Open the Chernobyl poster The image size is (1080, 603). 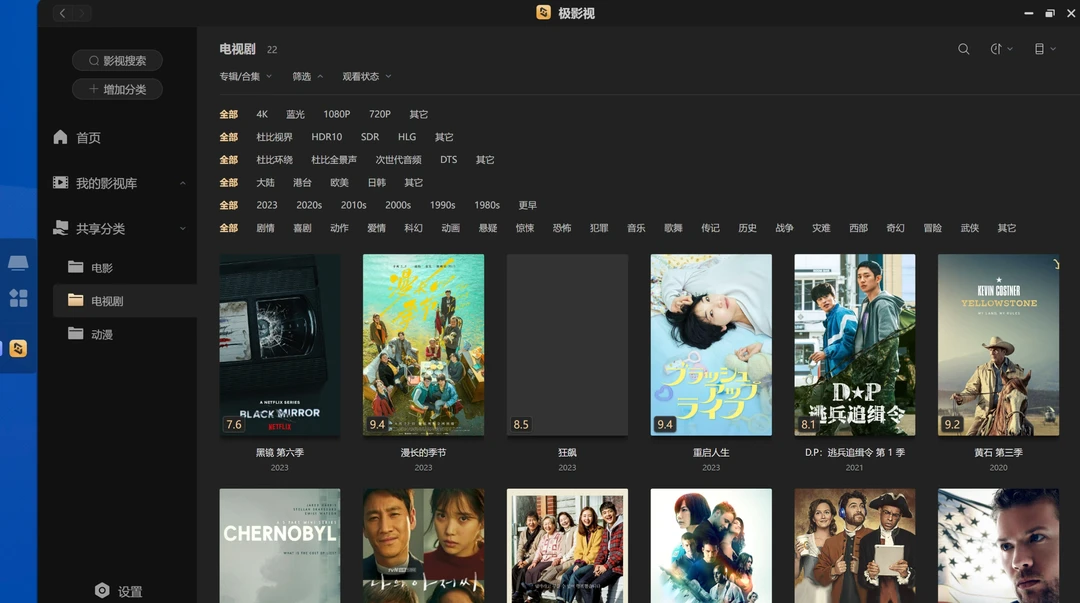(x=280, y=546)
